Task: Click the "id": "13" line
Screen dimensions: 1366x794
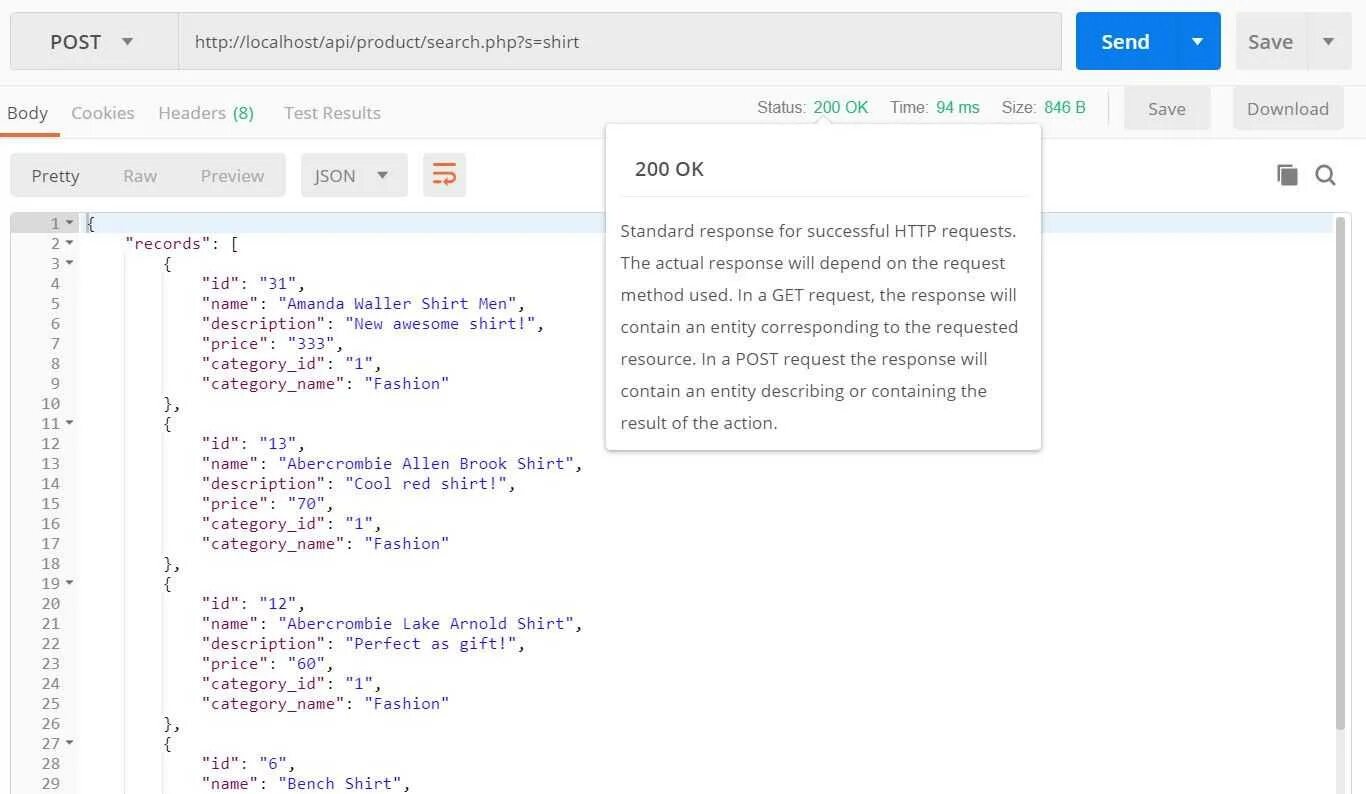Action: tap(253, 443)
